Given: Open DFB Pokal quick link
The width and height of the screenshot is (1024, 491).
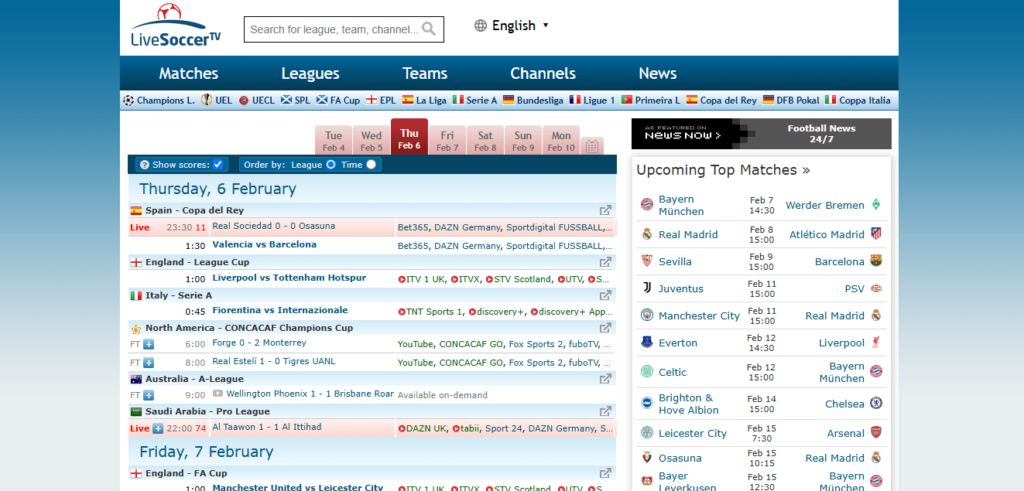Looking at the screenshot, I should pos(791,101).
